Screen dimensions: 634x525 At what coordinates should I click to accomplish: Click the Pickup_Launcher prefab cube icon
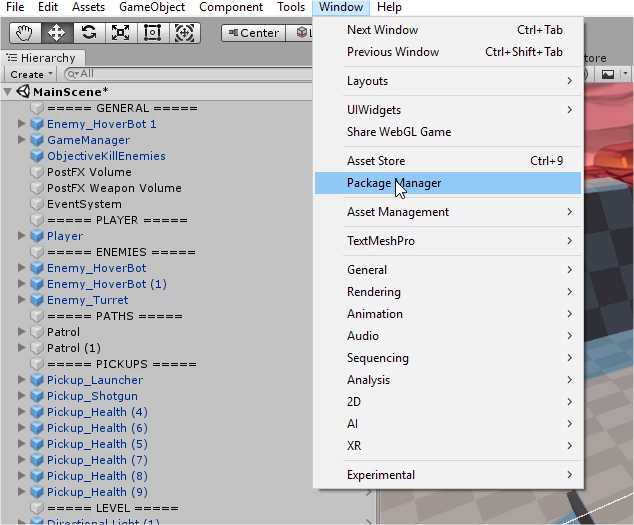point(37,380)
